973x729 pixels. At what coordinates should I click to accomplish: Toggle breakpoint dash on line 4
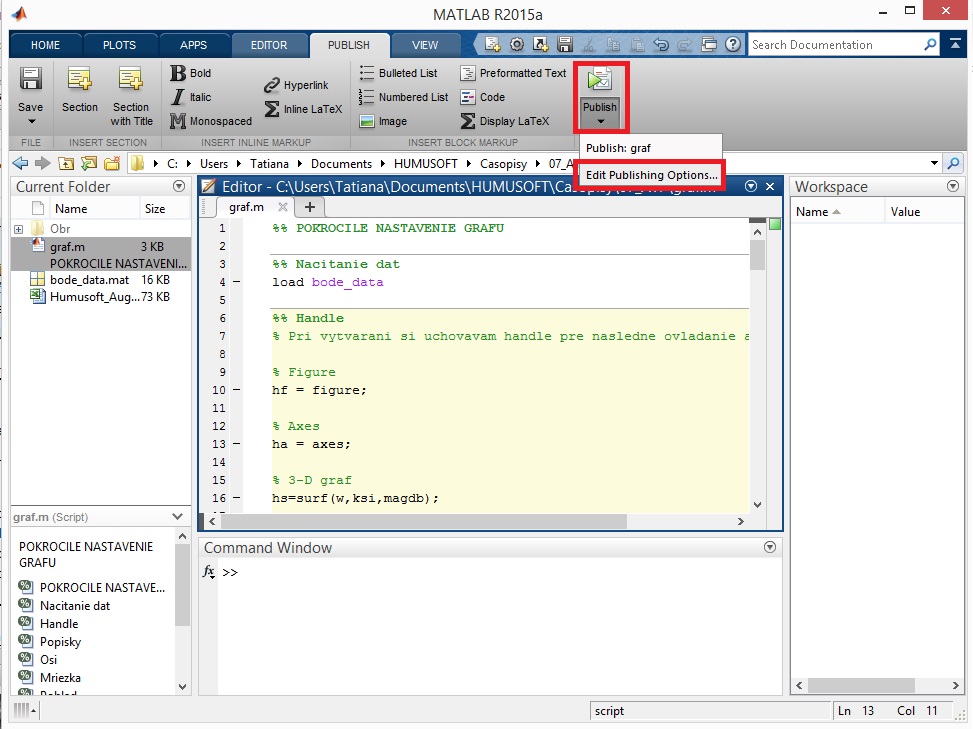click(x=236, y=282)
